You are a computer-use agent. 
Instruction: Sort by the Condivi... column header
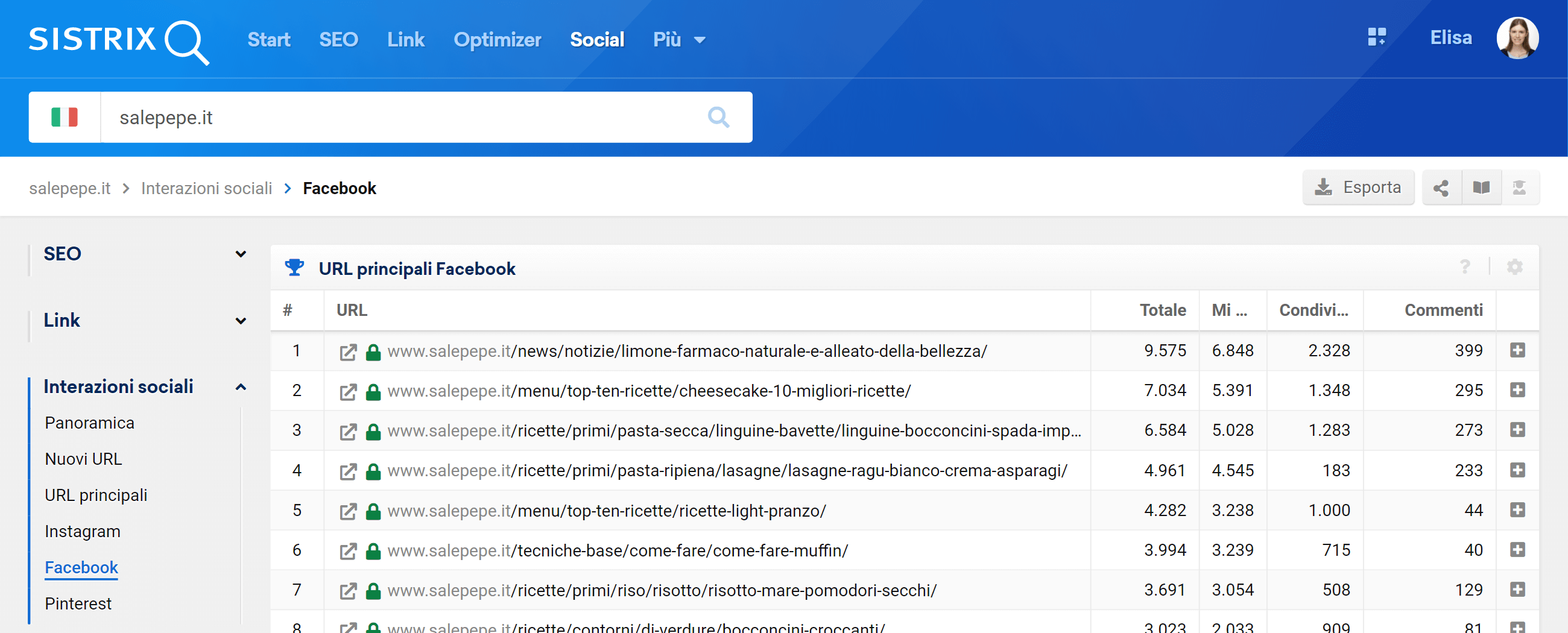tap(1314, 310)
